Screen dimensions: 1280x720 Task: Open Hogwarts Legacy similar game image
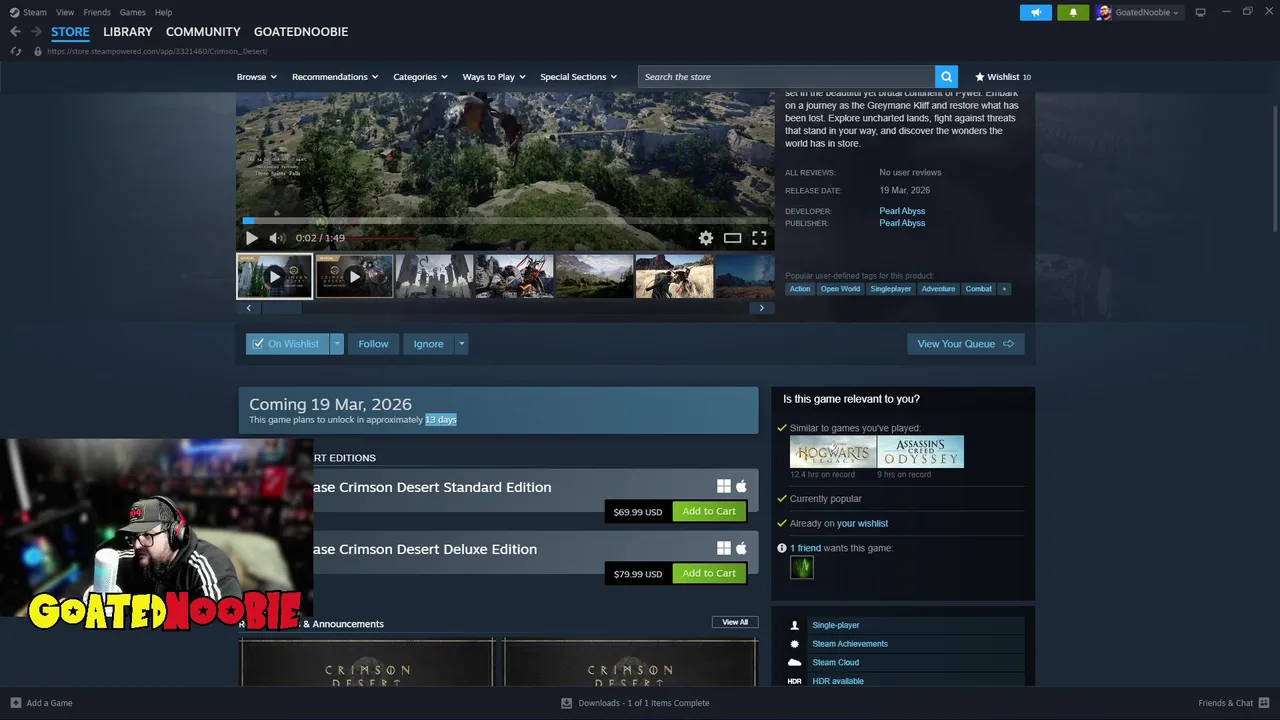point(833,452)
